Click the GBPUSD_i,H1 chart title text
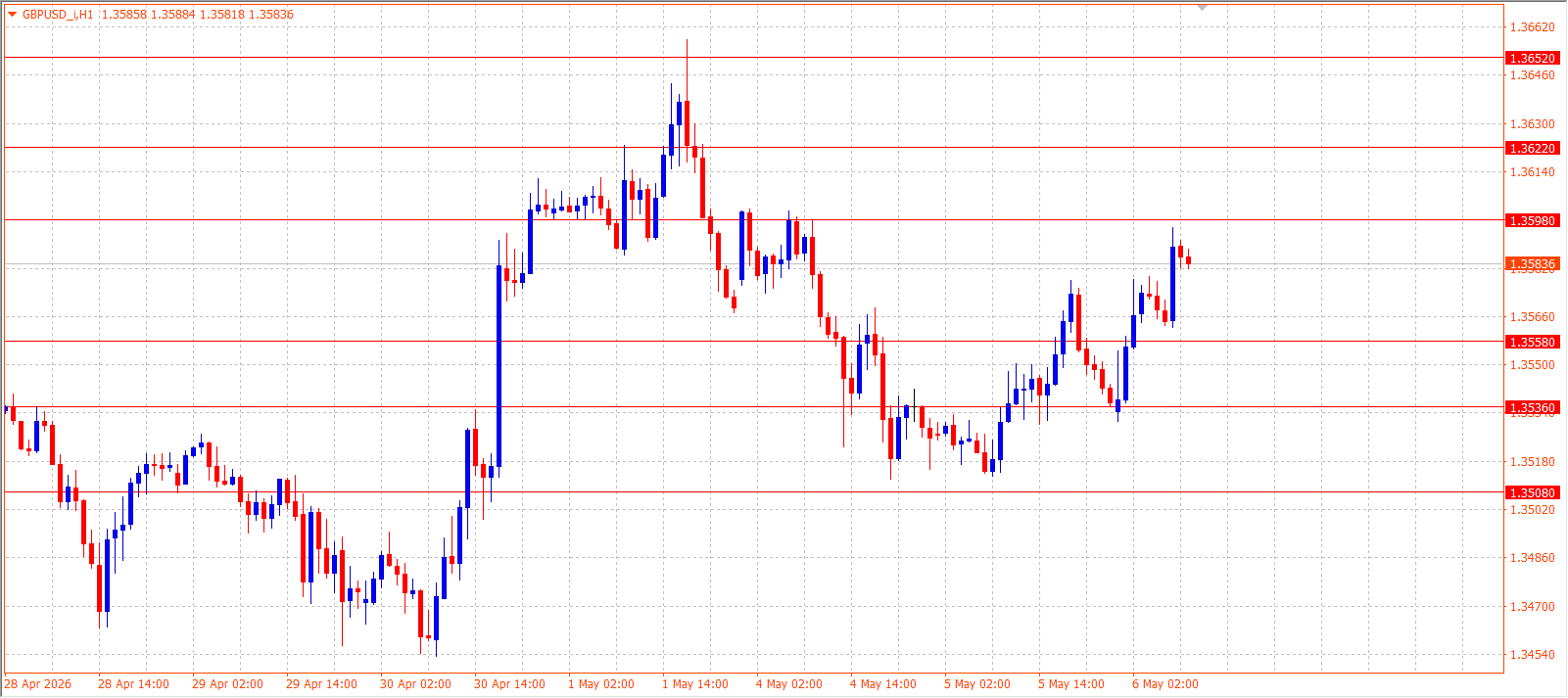Image resolution: width=1568 pixels, height=698 pixels. pos(58,15)
